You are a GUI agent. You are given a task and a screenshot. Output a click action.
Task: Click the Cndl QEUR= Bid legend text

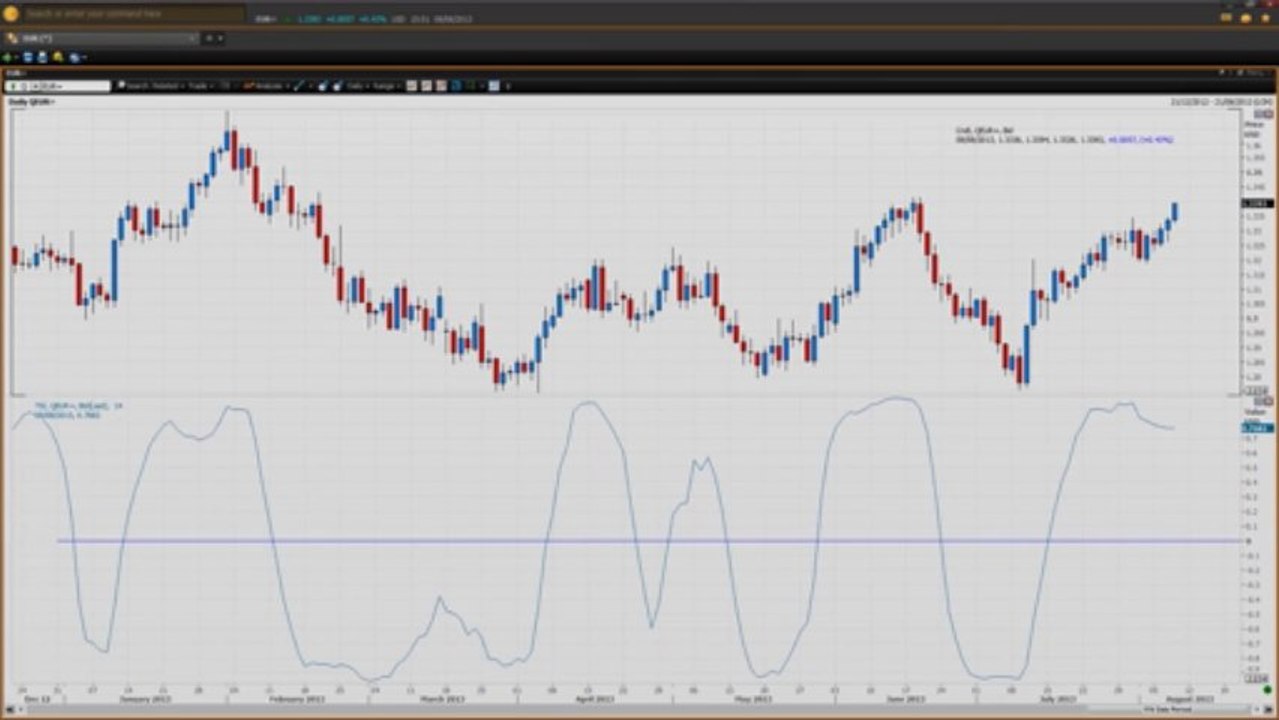pyautogui.click(x=985, y=130)
